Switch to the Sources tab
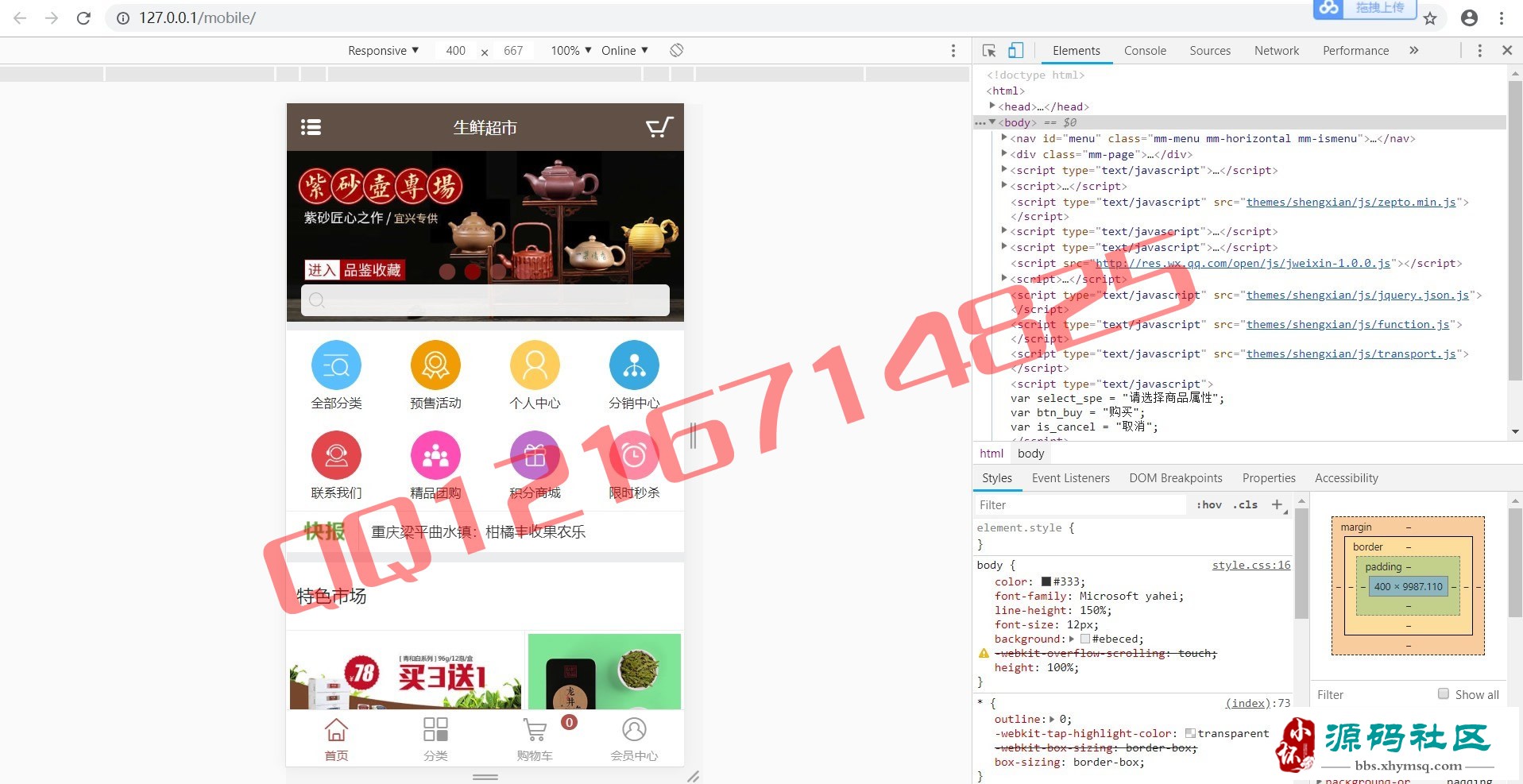 pyautogui.click(x=1210, y=50)
